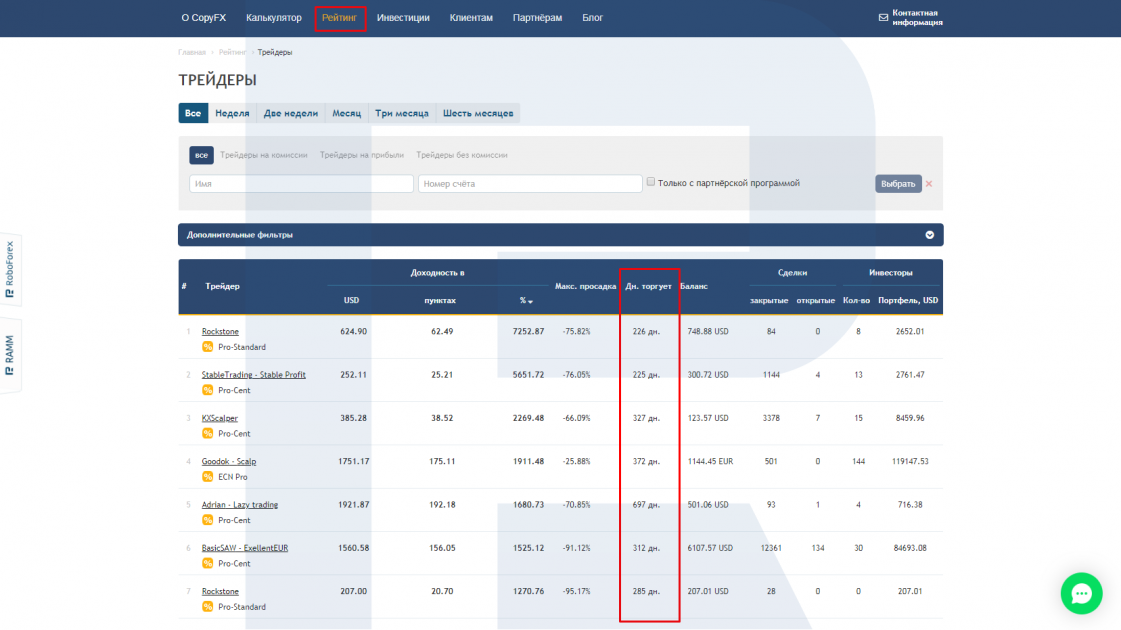Image resolution: width=1121 pixels, height=630 pixels.
Task: Click the 7252.87 percent value
Action: (x=528, y=332)
